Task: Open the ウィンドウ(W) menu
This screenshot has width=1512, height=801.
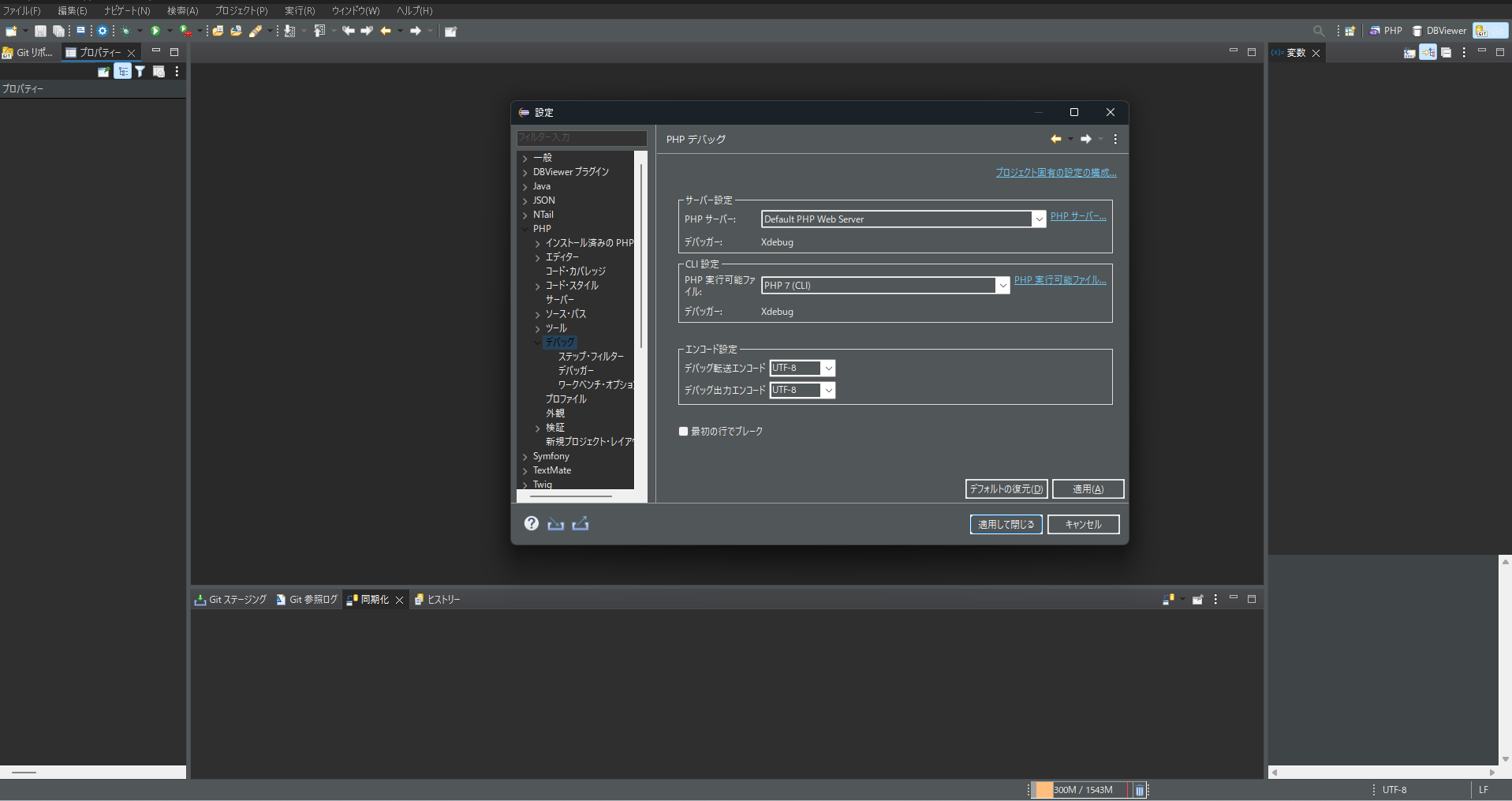Action: click(x=355, y=10)
